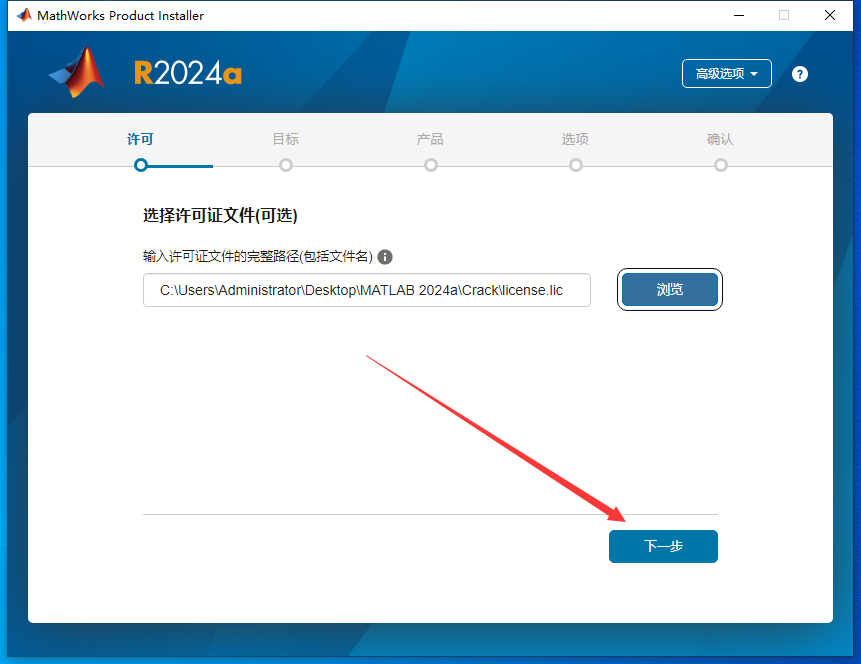861x664 pixels.
Task: Click the 浏览 button to browse files
Action: coord(669,289)
